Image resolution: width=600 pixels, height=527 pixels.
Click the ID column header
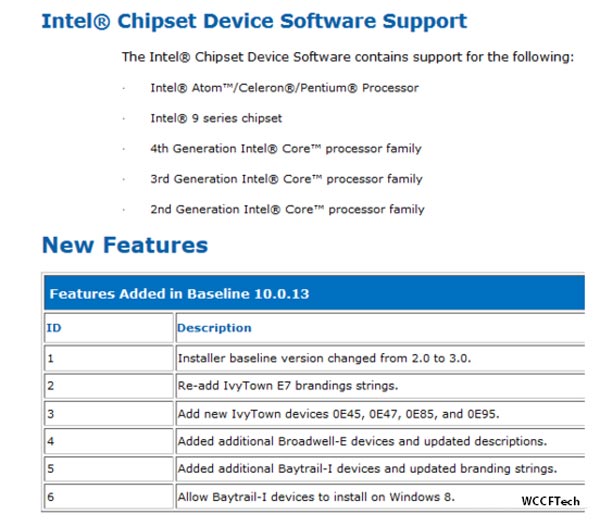click(53, 327)
